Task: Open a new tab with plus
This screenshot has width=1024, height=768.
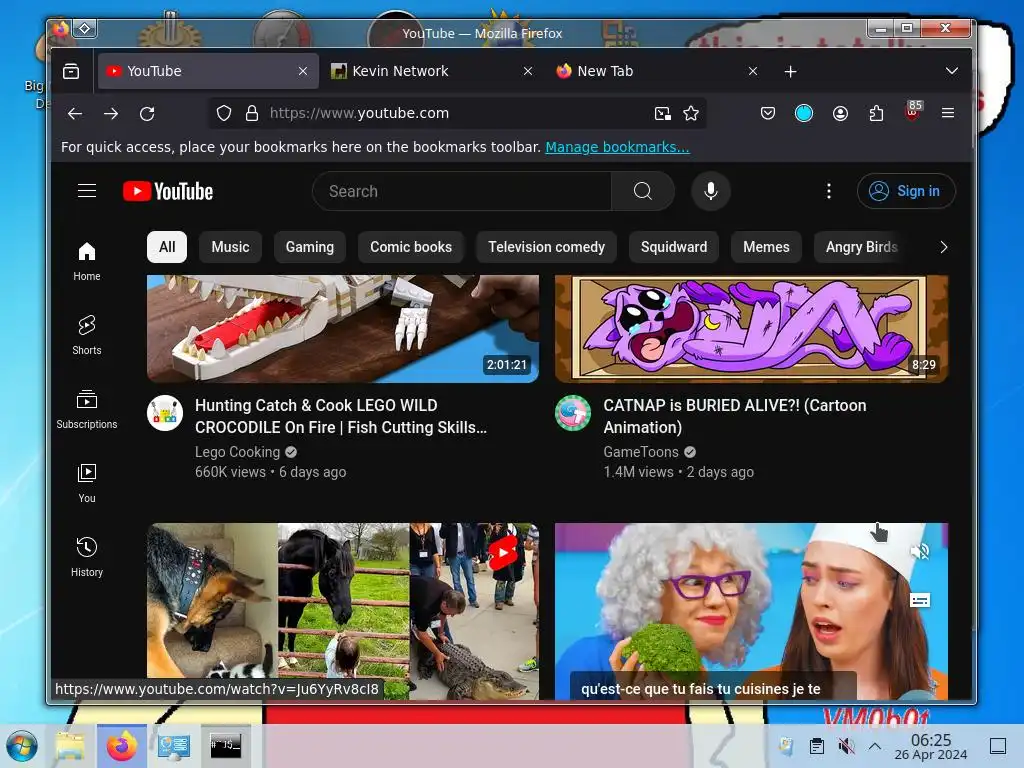Action: point(790,71)
